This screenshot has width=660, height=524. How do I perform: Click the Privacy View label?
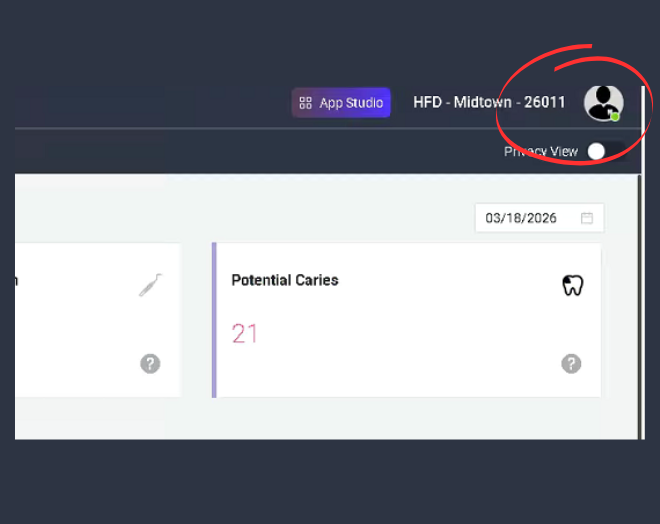coord(541,151)
